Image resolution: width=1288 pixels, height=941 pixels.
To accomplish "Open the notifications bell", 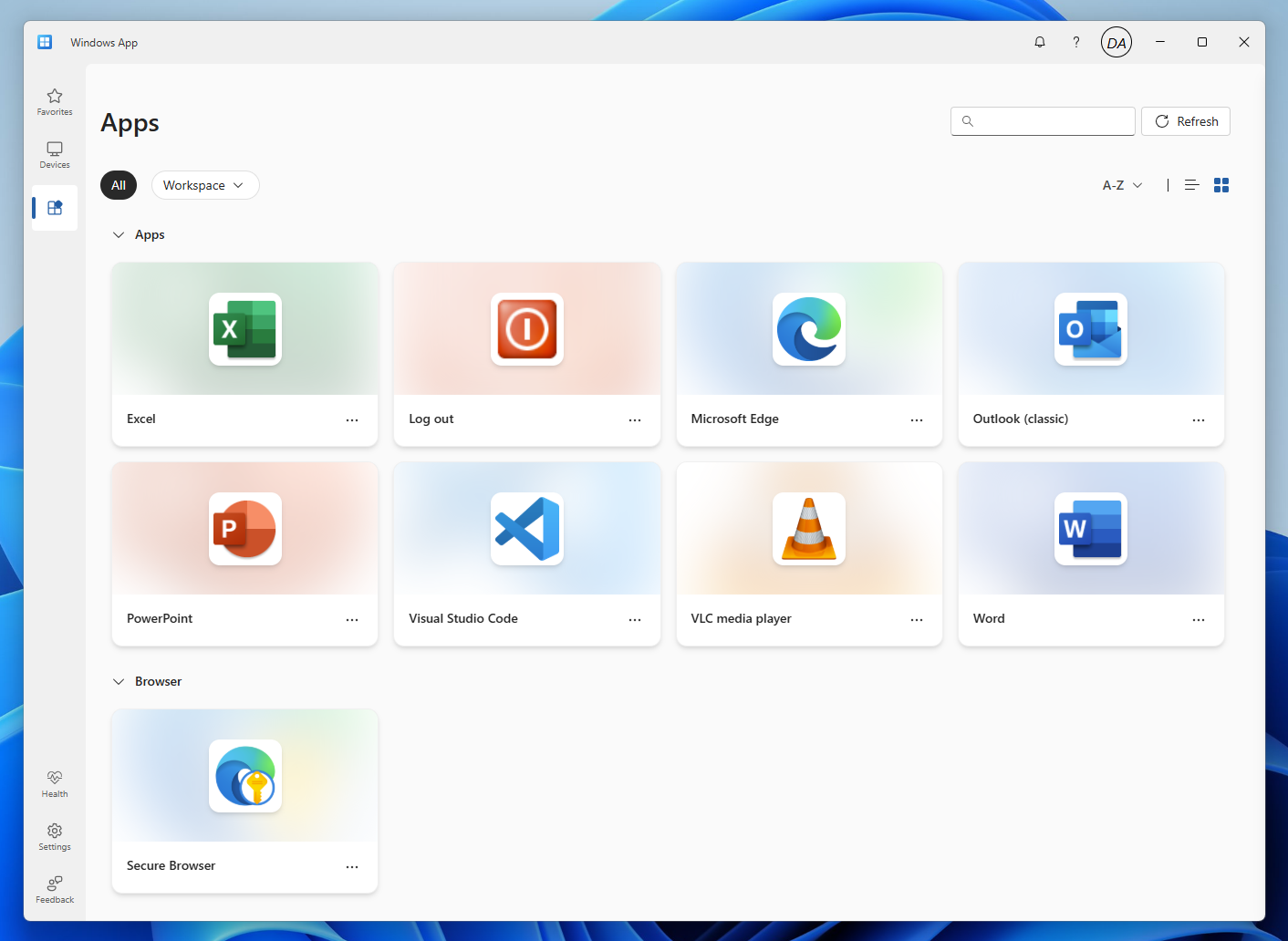I will [1039, 42].
